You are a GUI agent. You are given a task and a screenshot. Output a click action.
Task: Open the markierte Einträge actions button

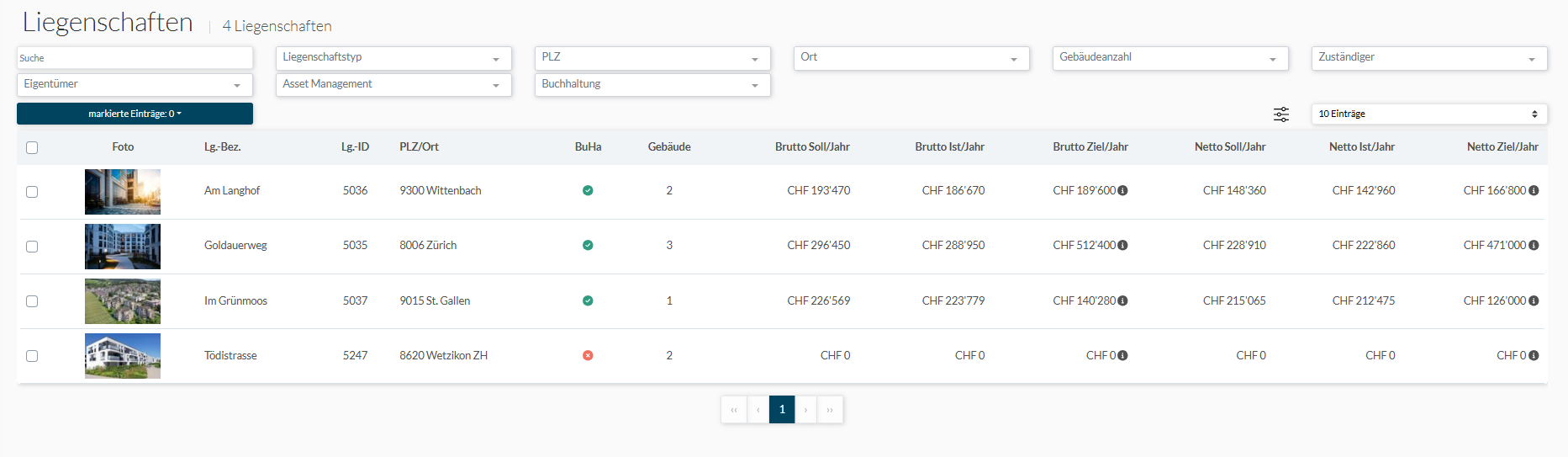point(135,114)
